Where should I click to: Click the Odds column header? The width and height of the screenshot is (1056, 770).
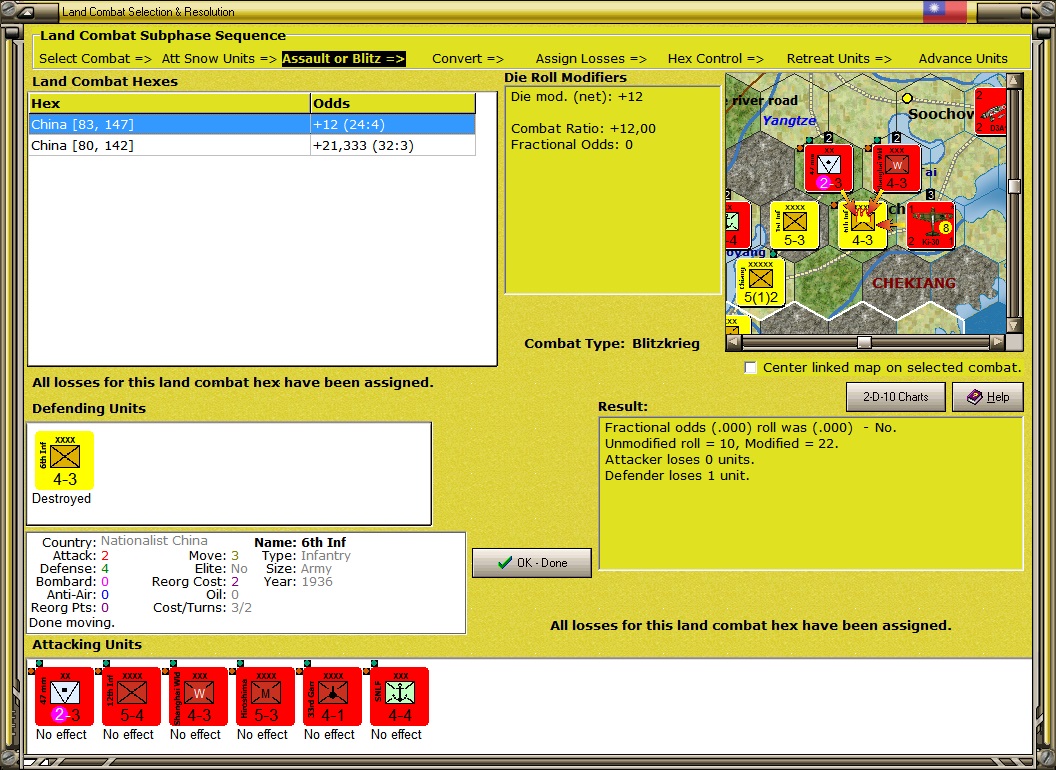[393, 103]
